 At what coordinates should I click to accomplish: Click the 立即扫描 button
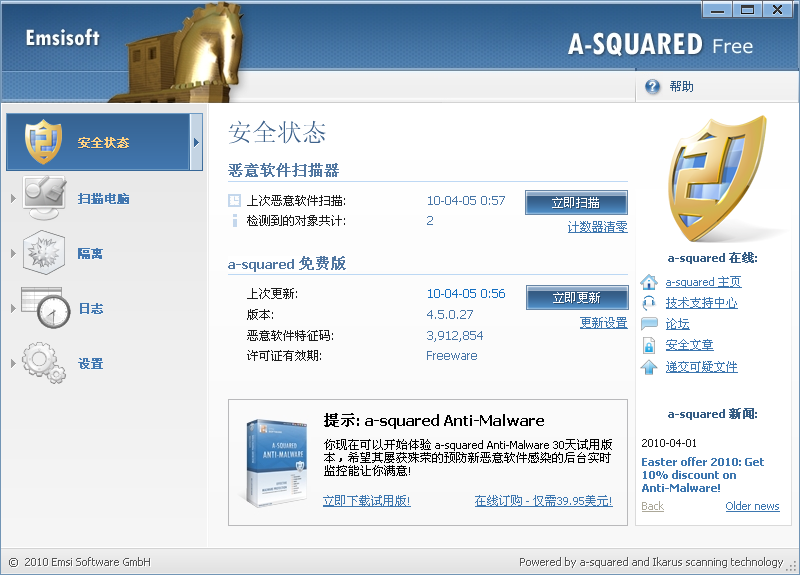click(576, 203)
